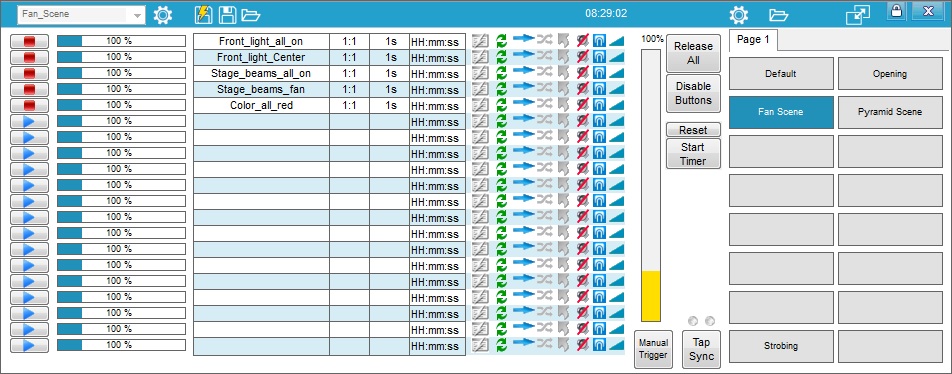This screenshot has width=952, height=374.
Task: Toggle muted audio icon for Front_light_all_on
Action: (x=583, y=41)
